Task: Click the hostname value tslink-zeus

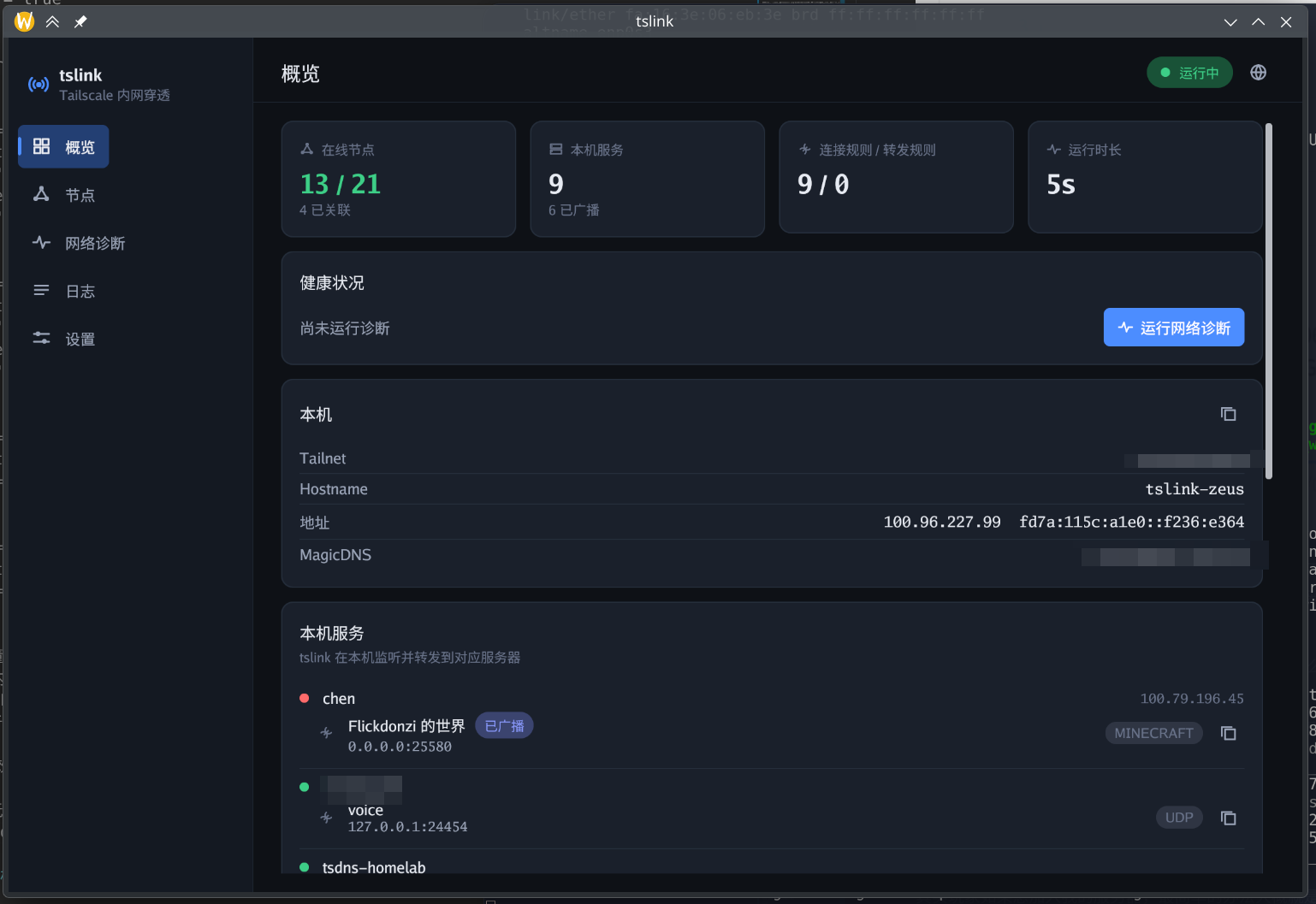Action: pos(1194,489)
